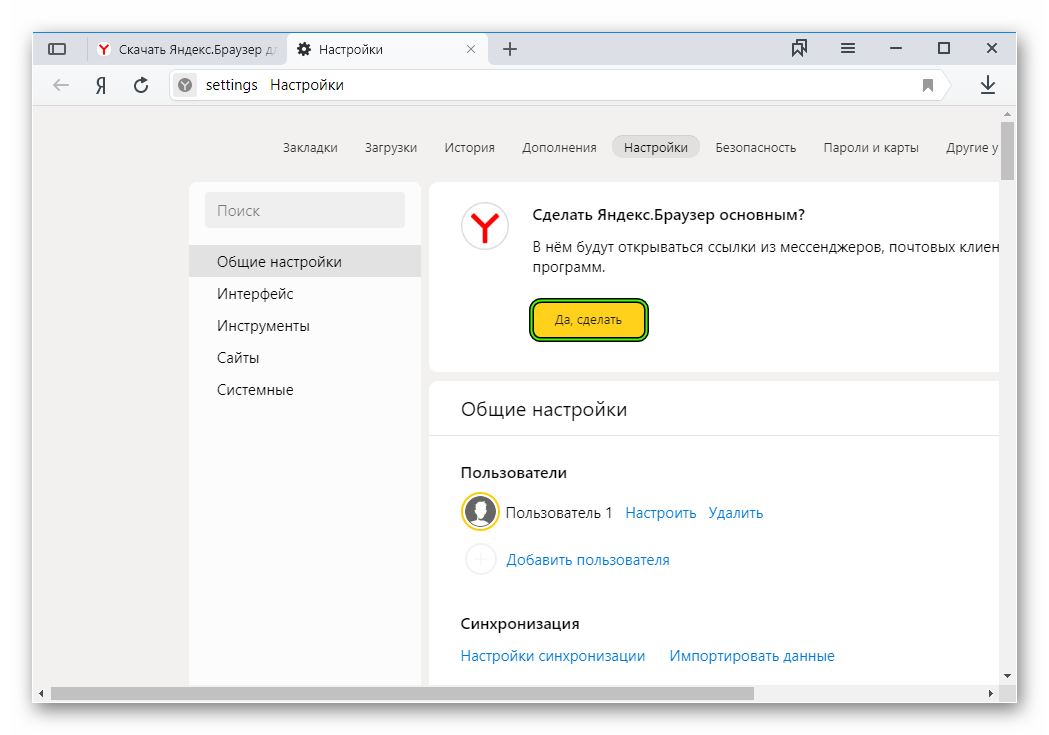Select Интерфейс in sidebar
The width and height of the screenshot is (1049, 735).
(x=305, y=294)
